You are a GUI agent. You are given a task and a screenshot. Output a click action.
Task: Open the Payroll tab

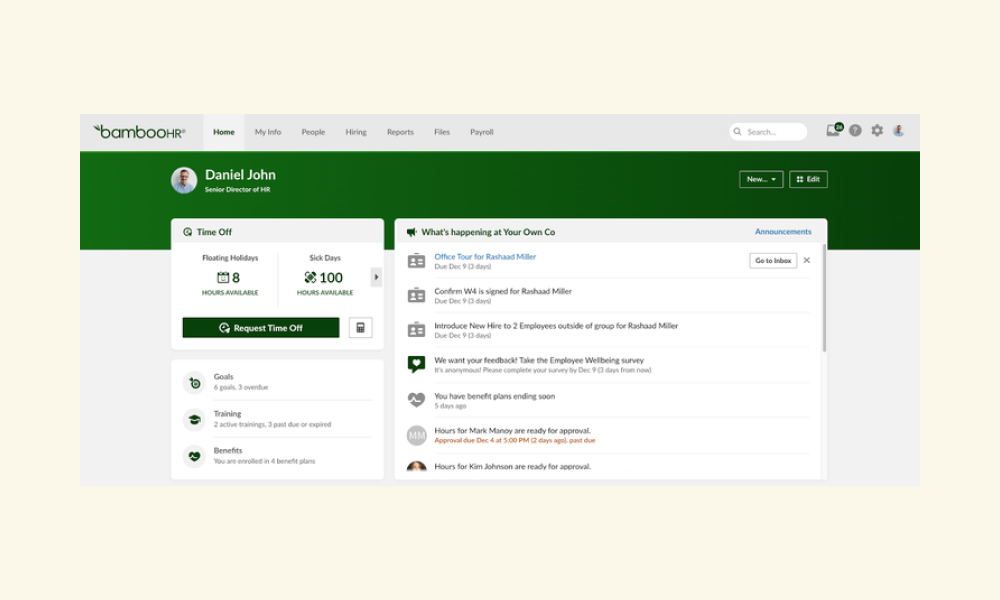point(482,132)
